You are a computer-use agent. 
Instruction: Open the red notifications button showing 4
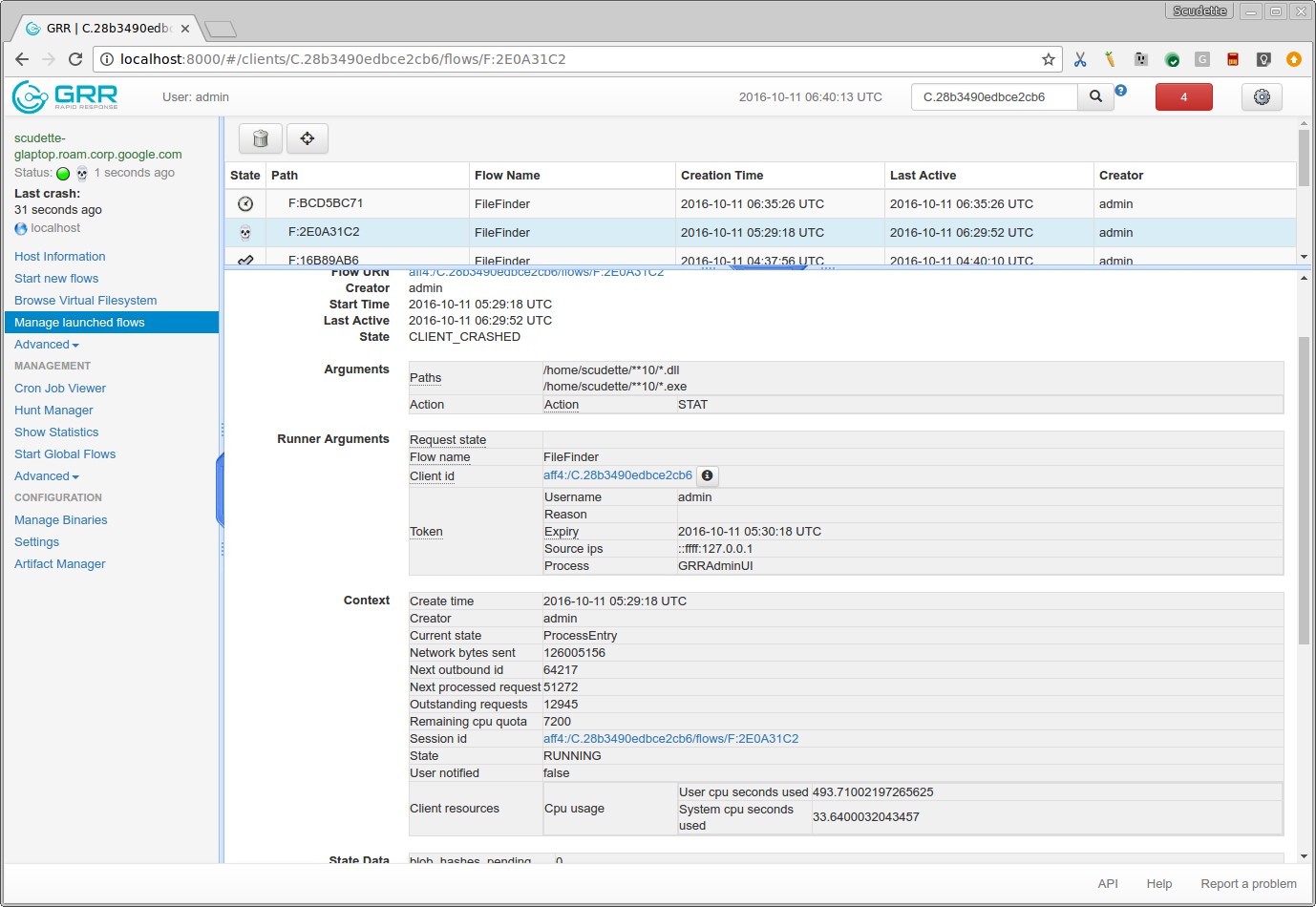click(1183, 96)
